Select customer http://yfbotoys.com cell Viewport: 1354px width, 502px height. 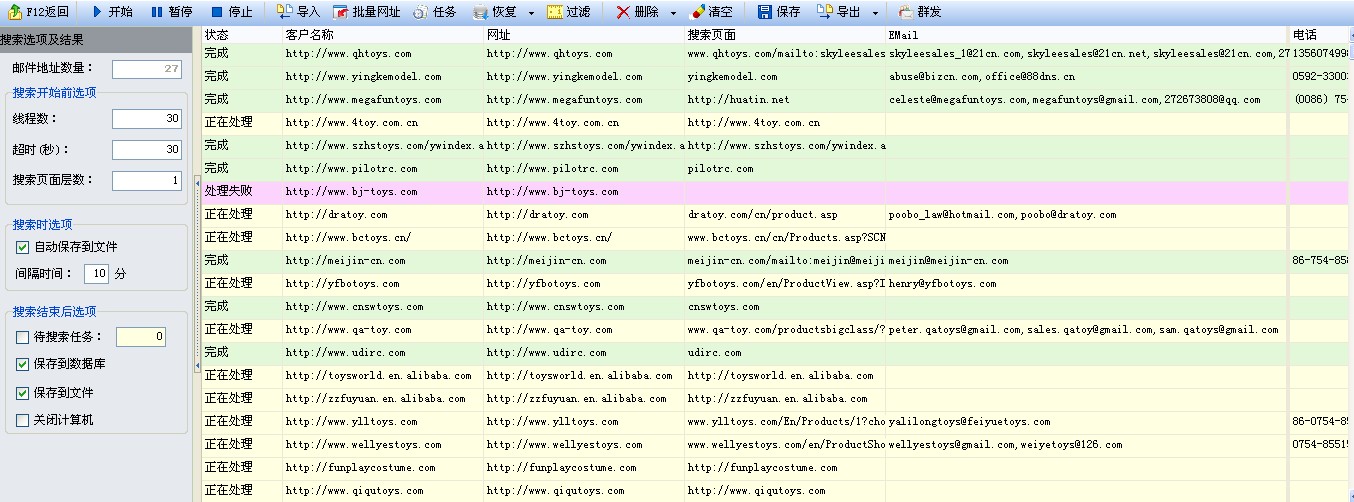pyautogui.click(x=383, y=284)
